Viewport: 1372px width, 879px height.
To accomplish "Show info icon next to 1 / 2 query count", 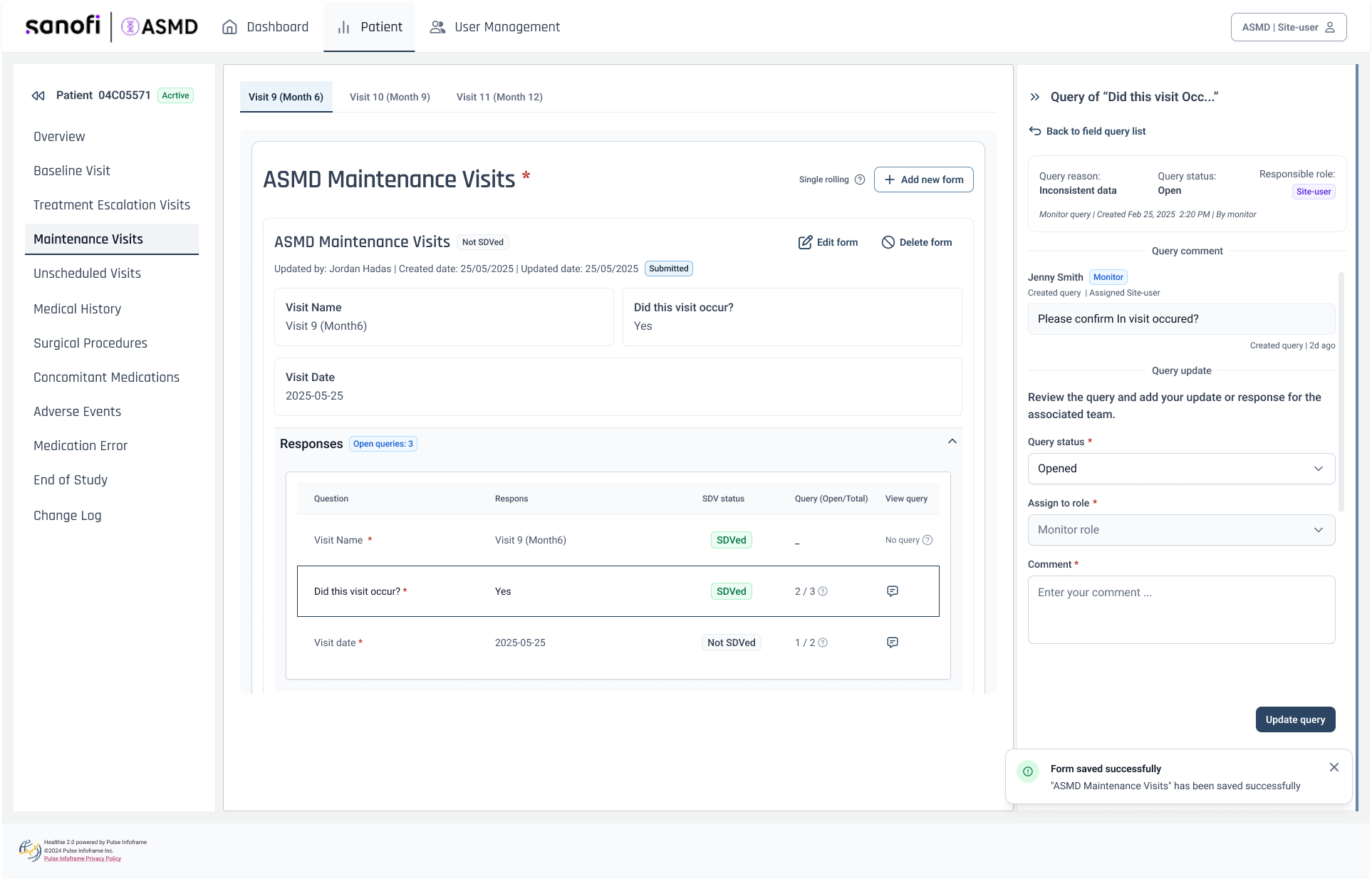I will tap(823, 643).
